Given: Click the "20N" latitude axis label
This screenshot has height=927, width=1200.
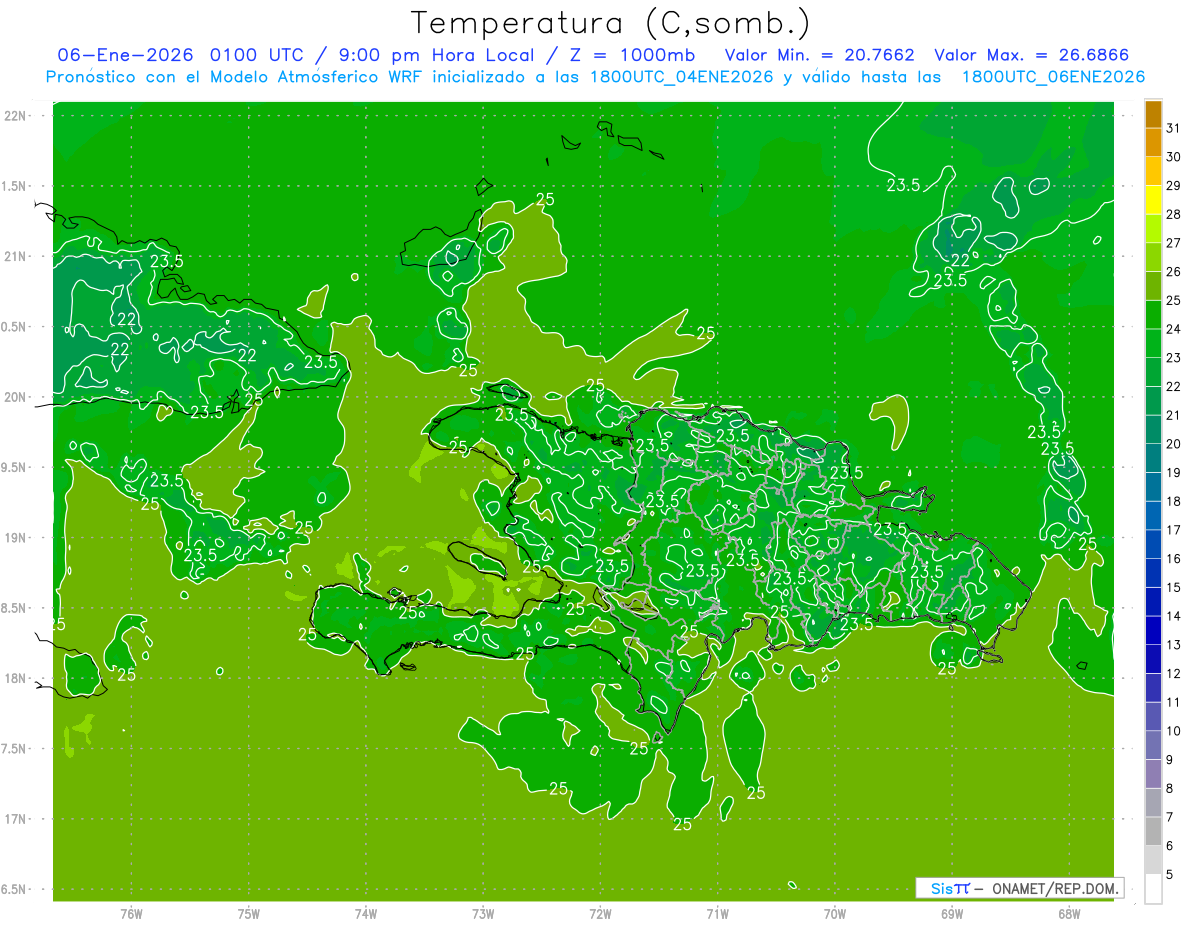Looking at the screenshot, I should [x=15, y=397].
